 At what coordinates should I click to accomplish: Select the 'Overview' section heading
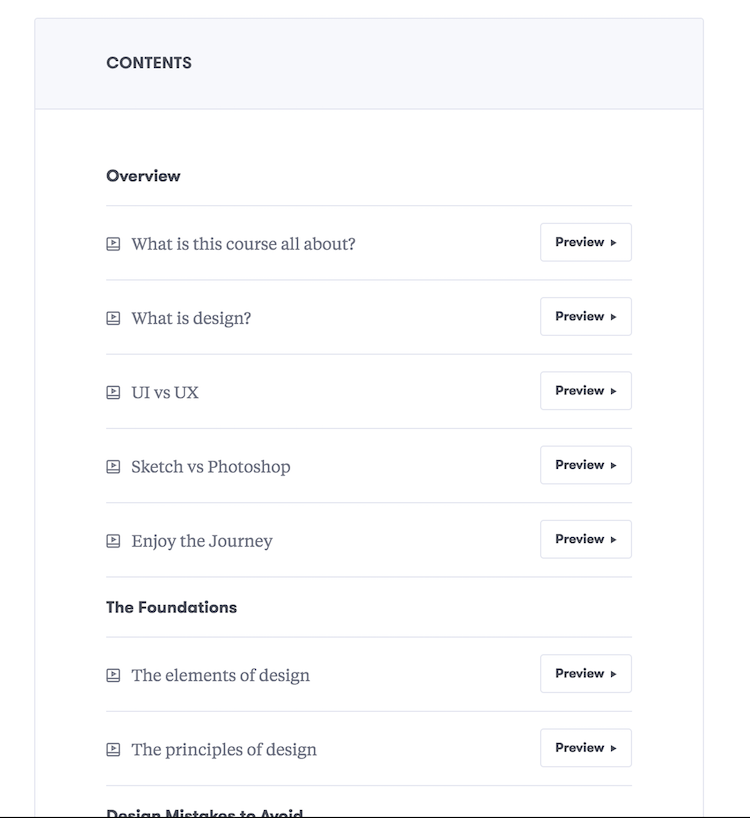coord(143,176)
